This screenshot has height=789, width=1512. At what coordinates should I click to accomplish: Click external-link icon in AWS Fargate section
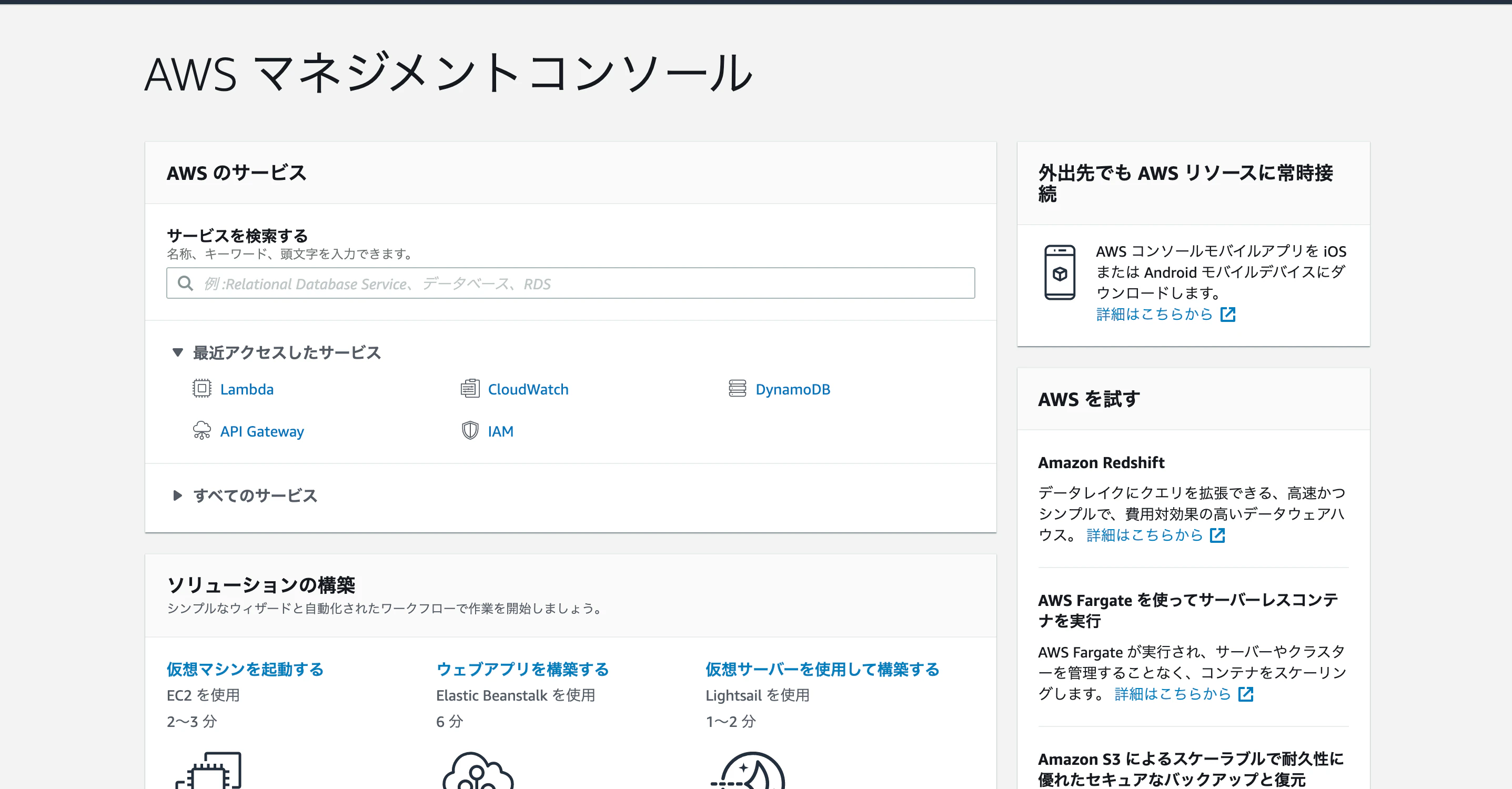click(1245, 694)
